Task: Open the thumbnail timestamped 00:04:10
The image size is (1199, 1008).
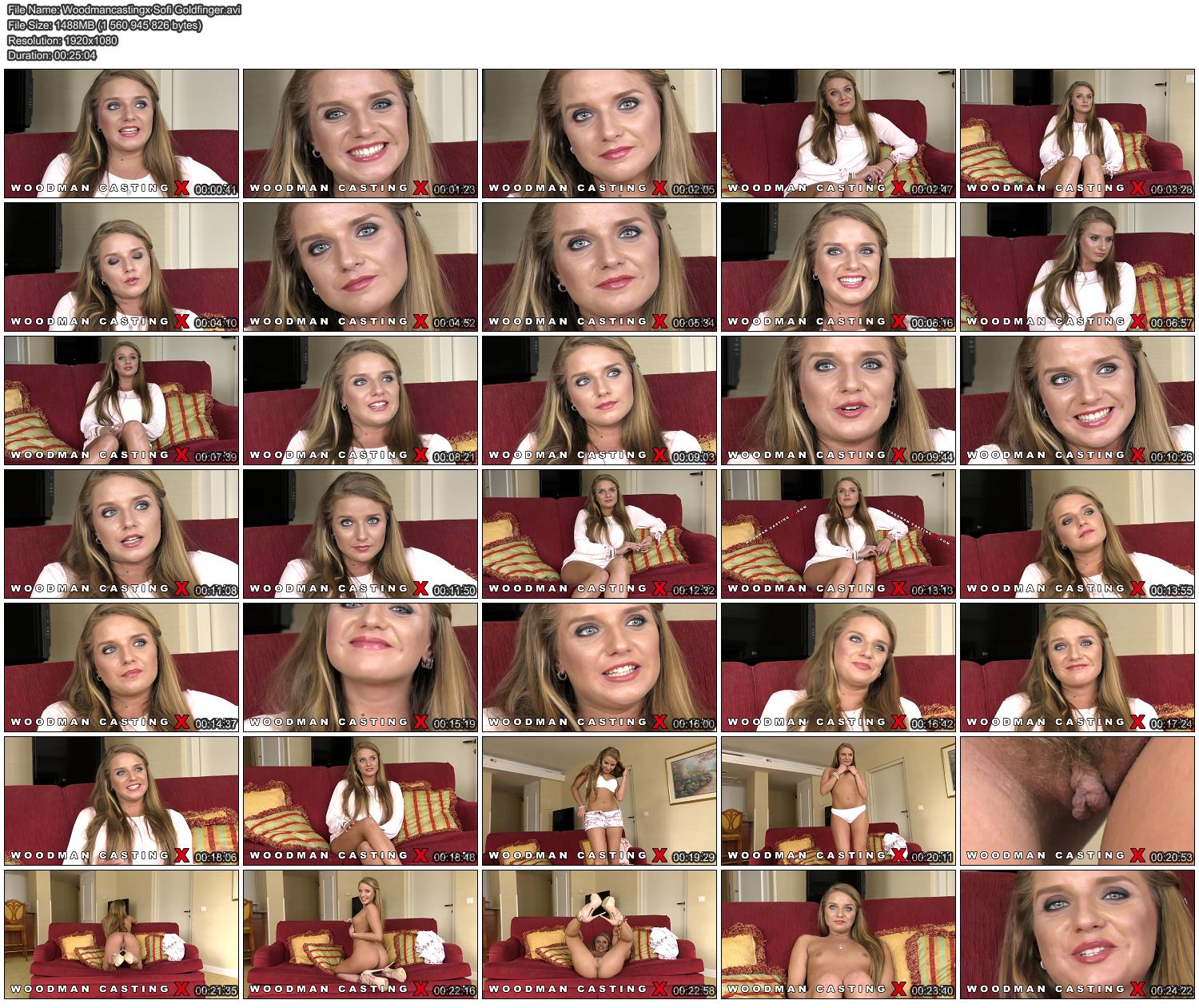Action: pyautogui.click(x=121, y=267)
